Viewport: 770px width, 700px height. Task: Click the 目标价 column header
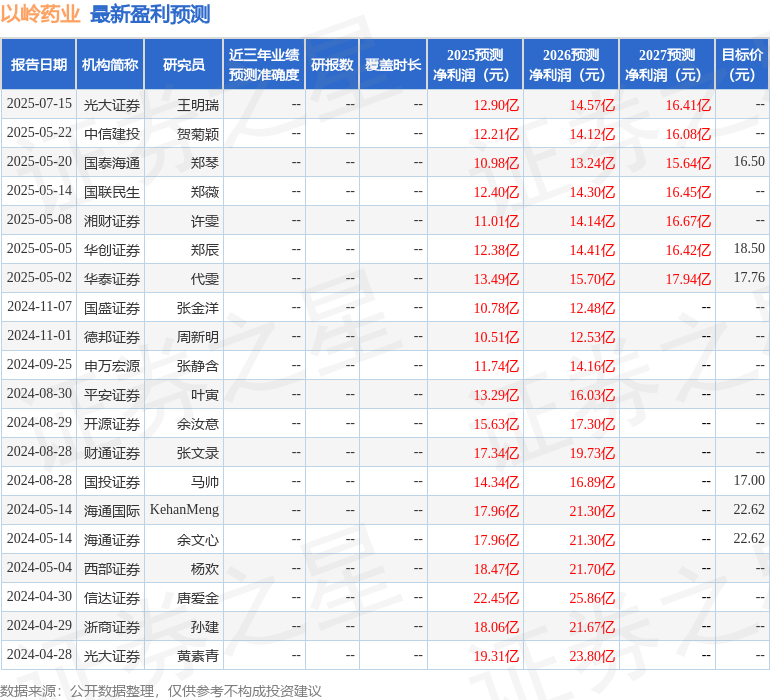point(742,64)
